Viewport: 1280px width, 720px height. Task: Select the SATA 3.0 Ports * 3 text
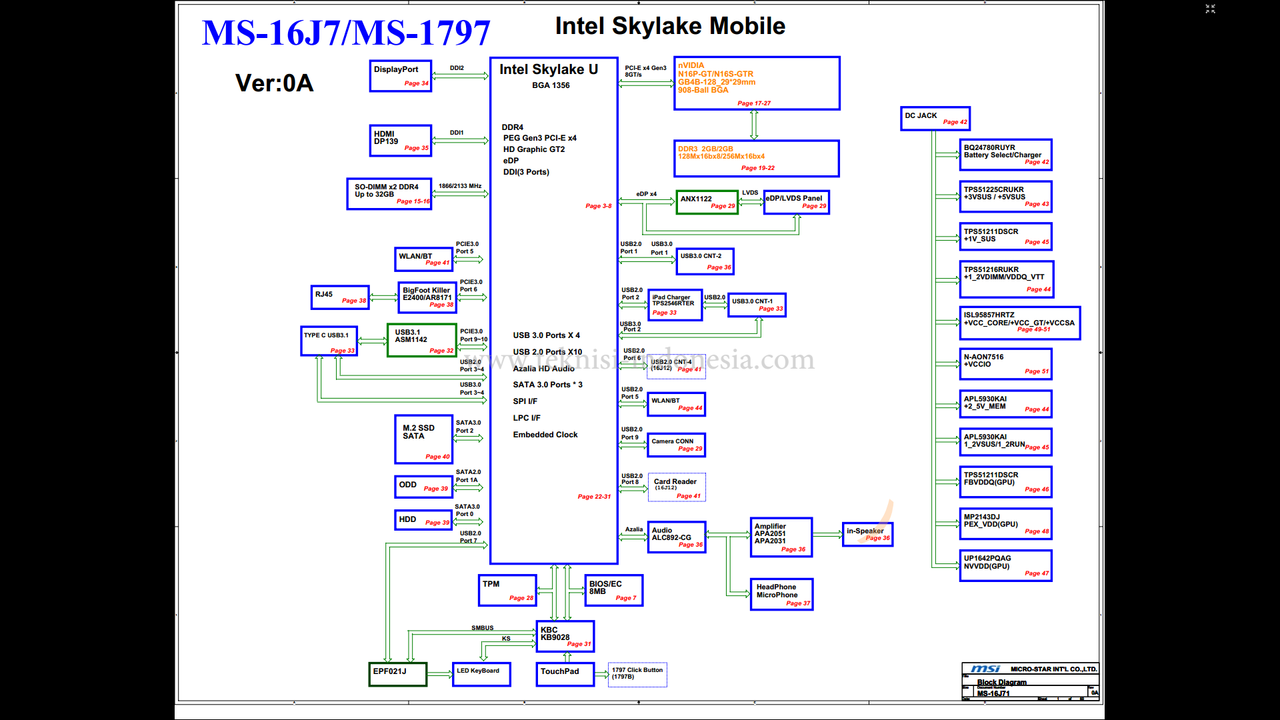[548, 385]
